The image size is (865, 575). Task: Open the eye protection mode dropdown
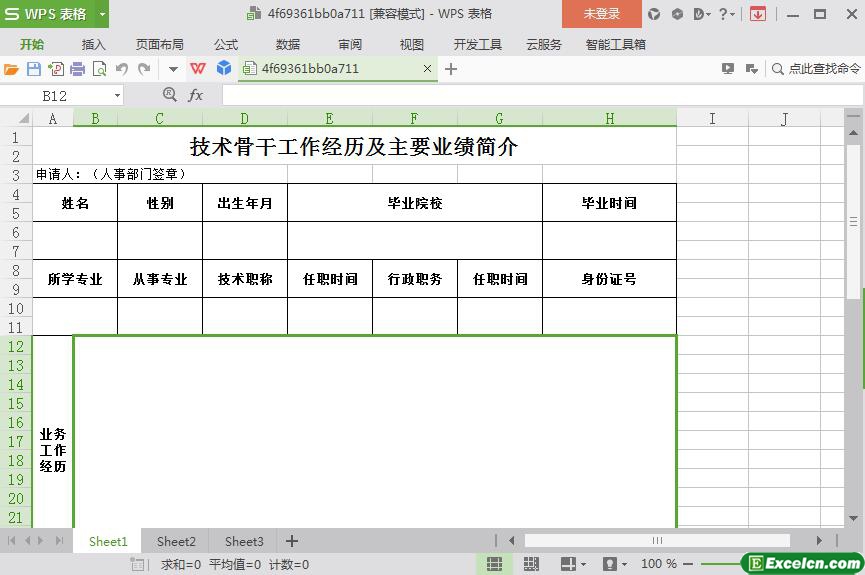(x=624, y=564)
